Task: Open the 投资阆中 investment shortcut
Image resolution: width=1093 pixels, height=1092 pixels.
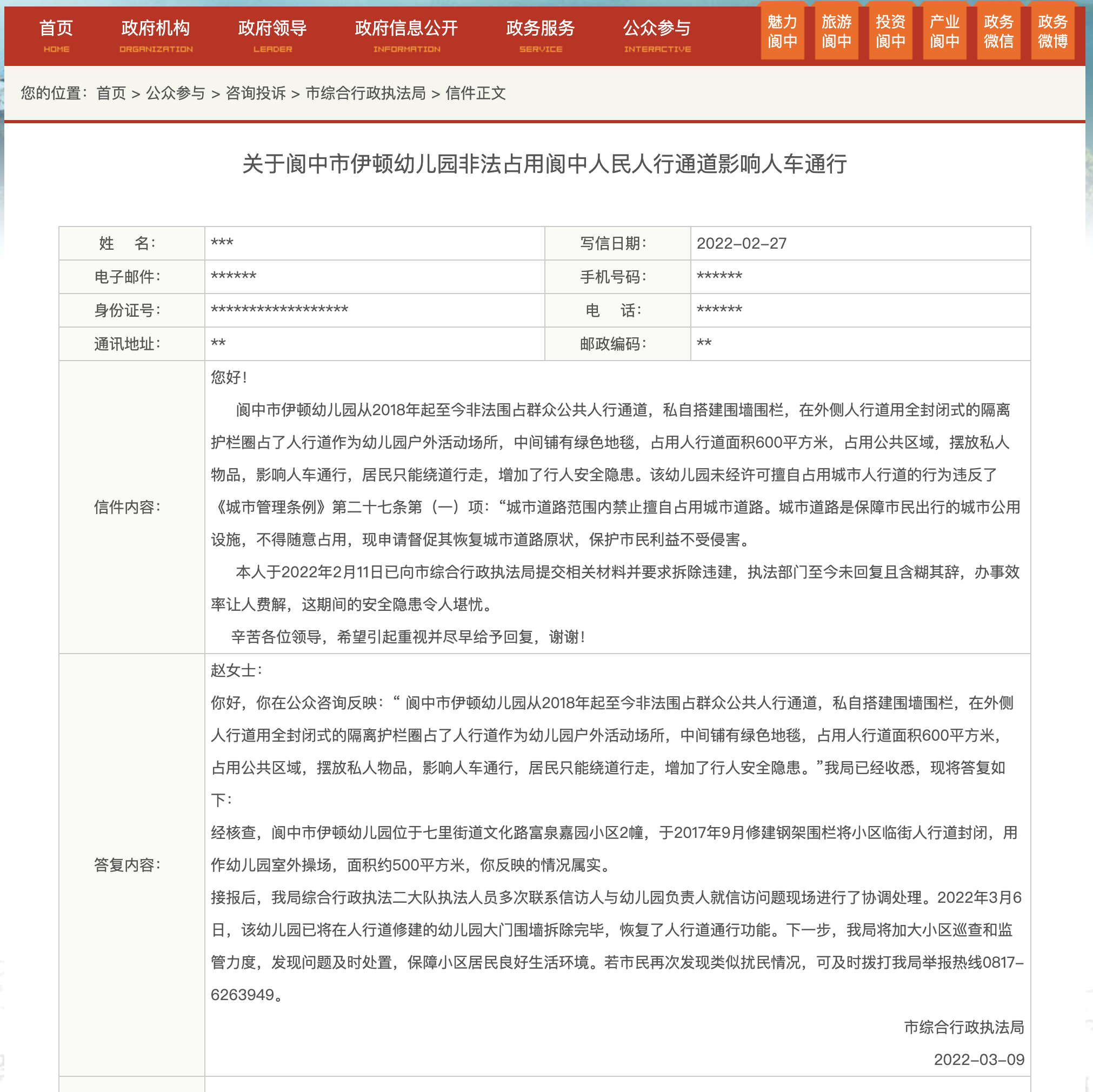Action: tap(891, 32)
